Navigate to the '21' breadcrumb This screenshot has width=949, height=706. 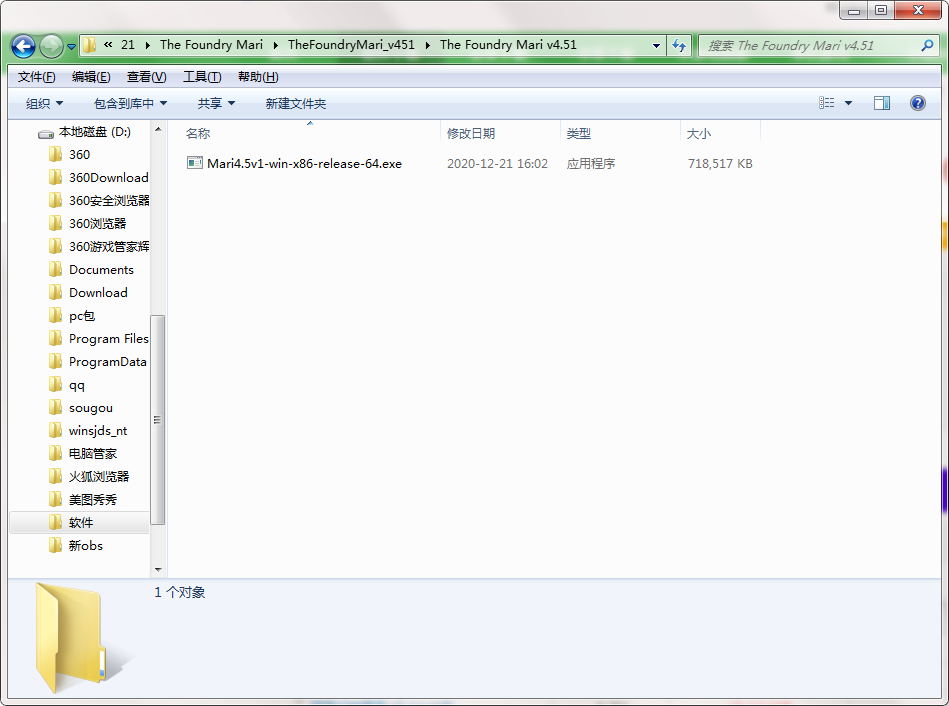pyautogui.click(x=128, y=45)
